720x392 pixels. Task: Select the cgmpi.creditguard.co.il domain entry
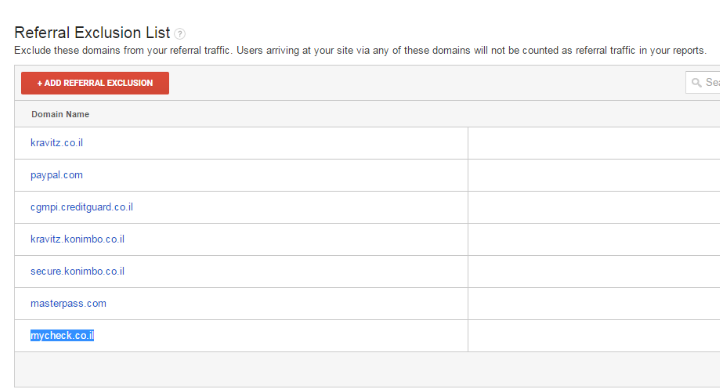[x=82, y=207]
